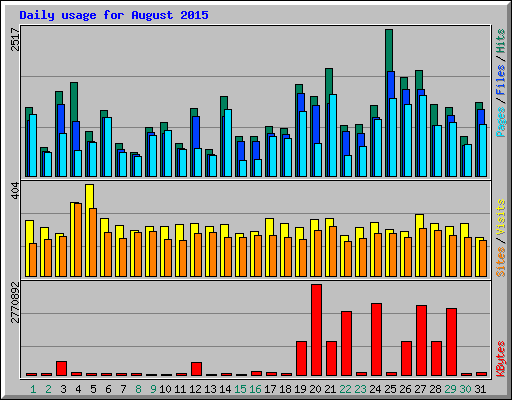
Task: Click the vertical KBytes legend label
Action: (501, 359)
